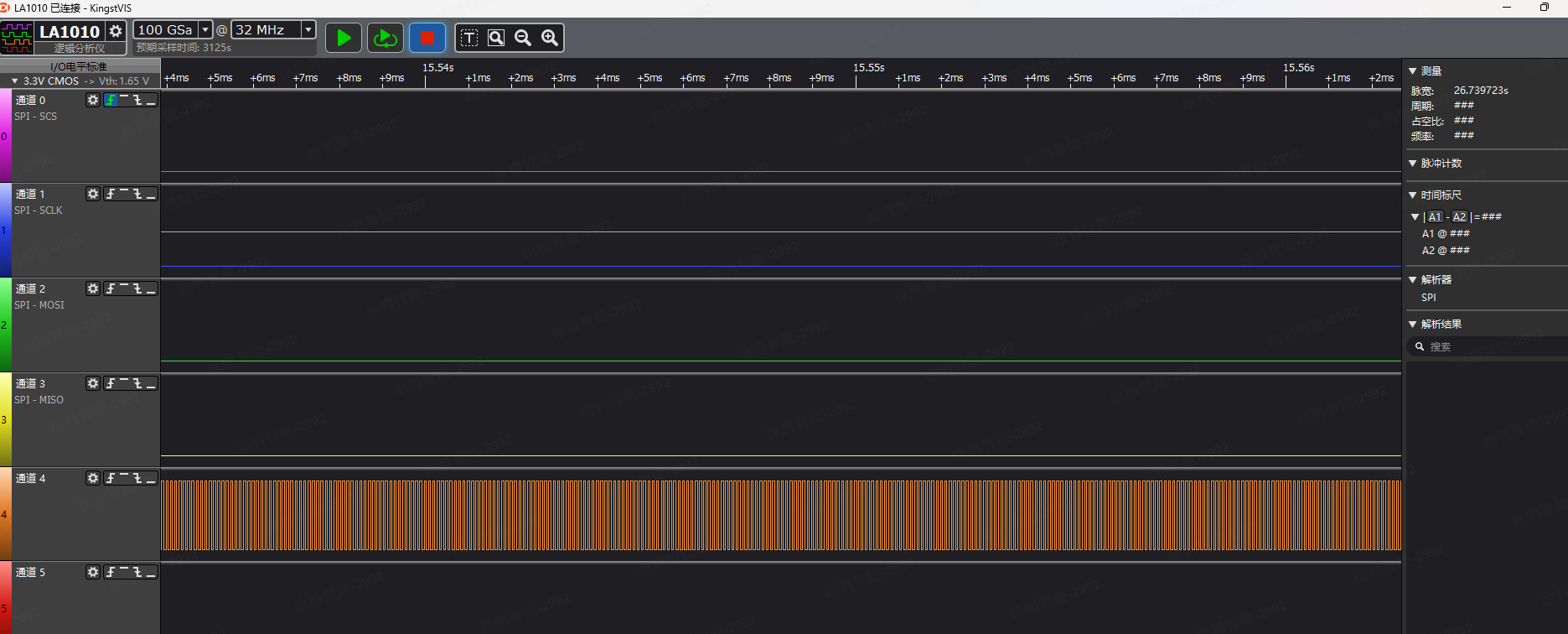Screen dimensions: 1568x634
Task: Open channel 4 settings gear
Action: (93, 478)
